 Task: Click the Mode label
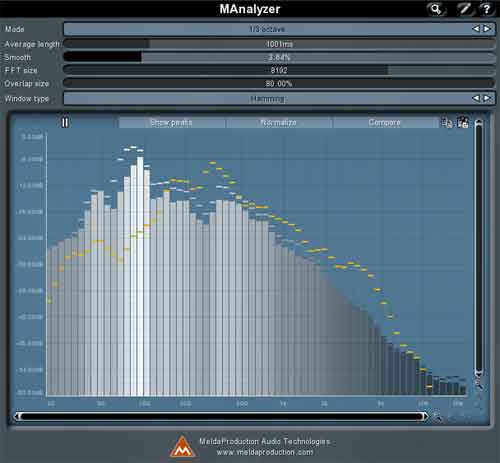point(15,29)
